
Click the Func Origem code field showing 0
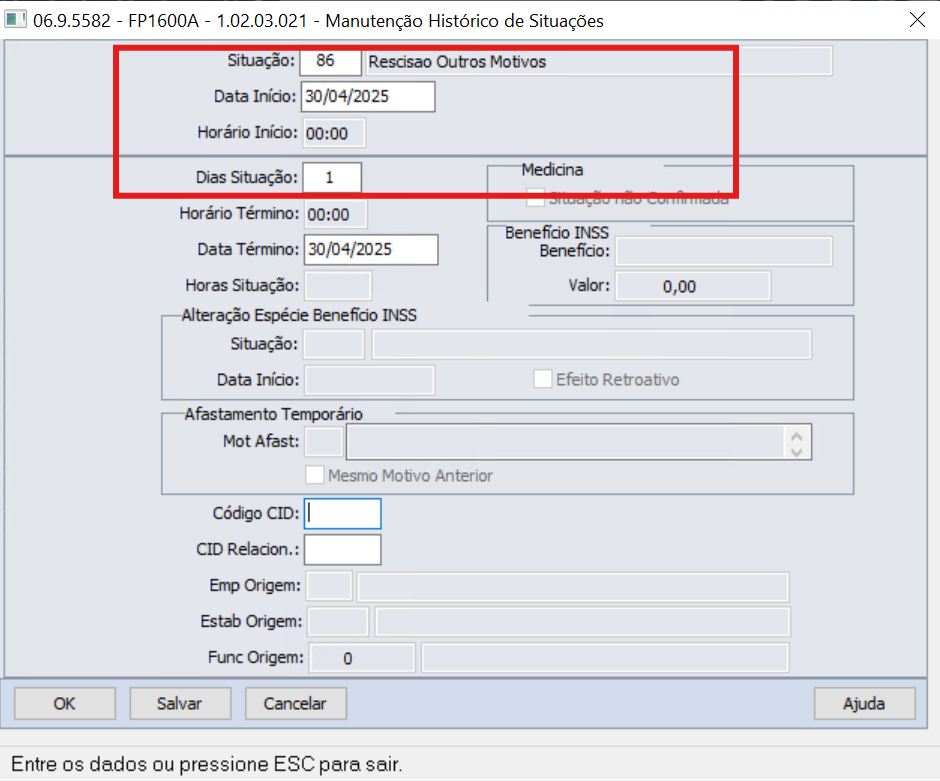coord(361,658)
